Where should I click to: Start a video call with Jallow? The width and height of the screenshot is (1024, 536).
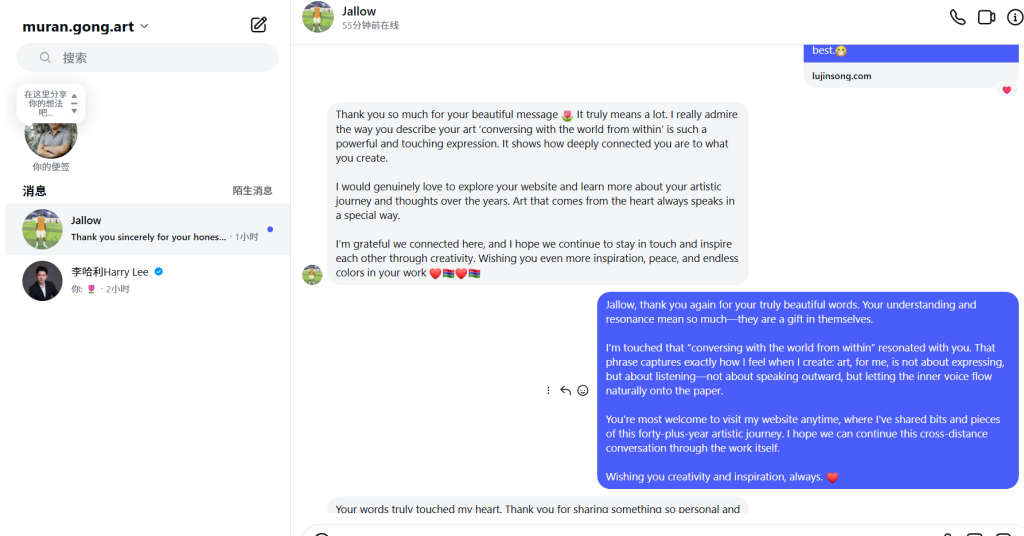click(986, 17)
